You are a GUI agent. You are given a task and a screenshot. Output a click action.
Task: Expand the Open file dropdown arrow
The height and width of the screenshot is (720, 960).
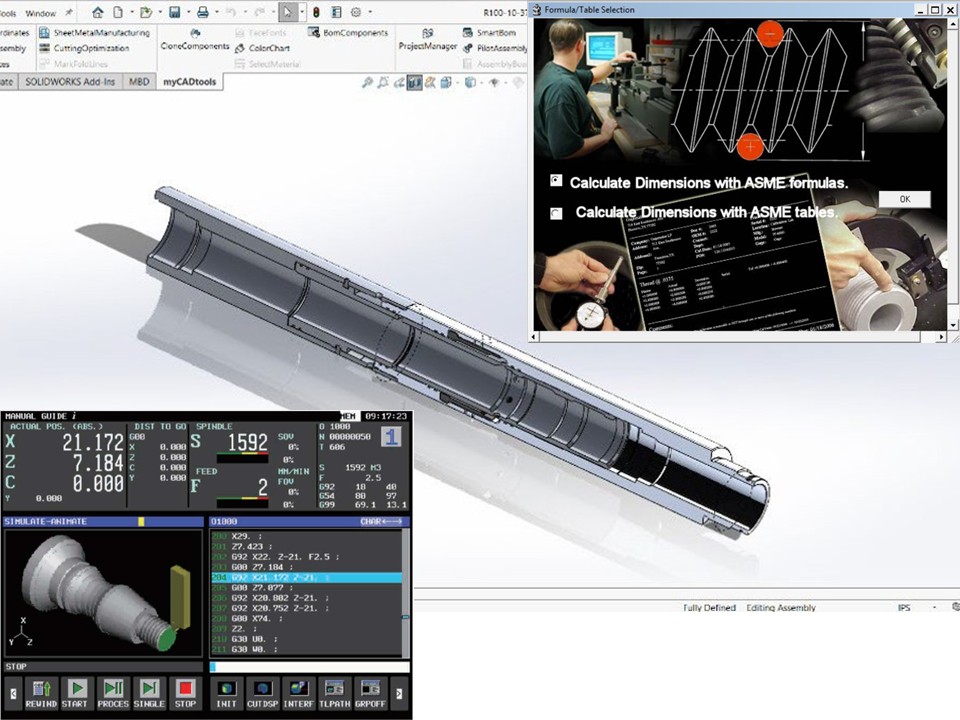click(159, 12)
